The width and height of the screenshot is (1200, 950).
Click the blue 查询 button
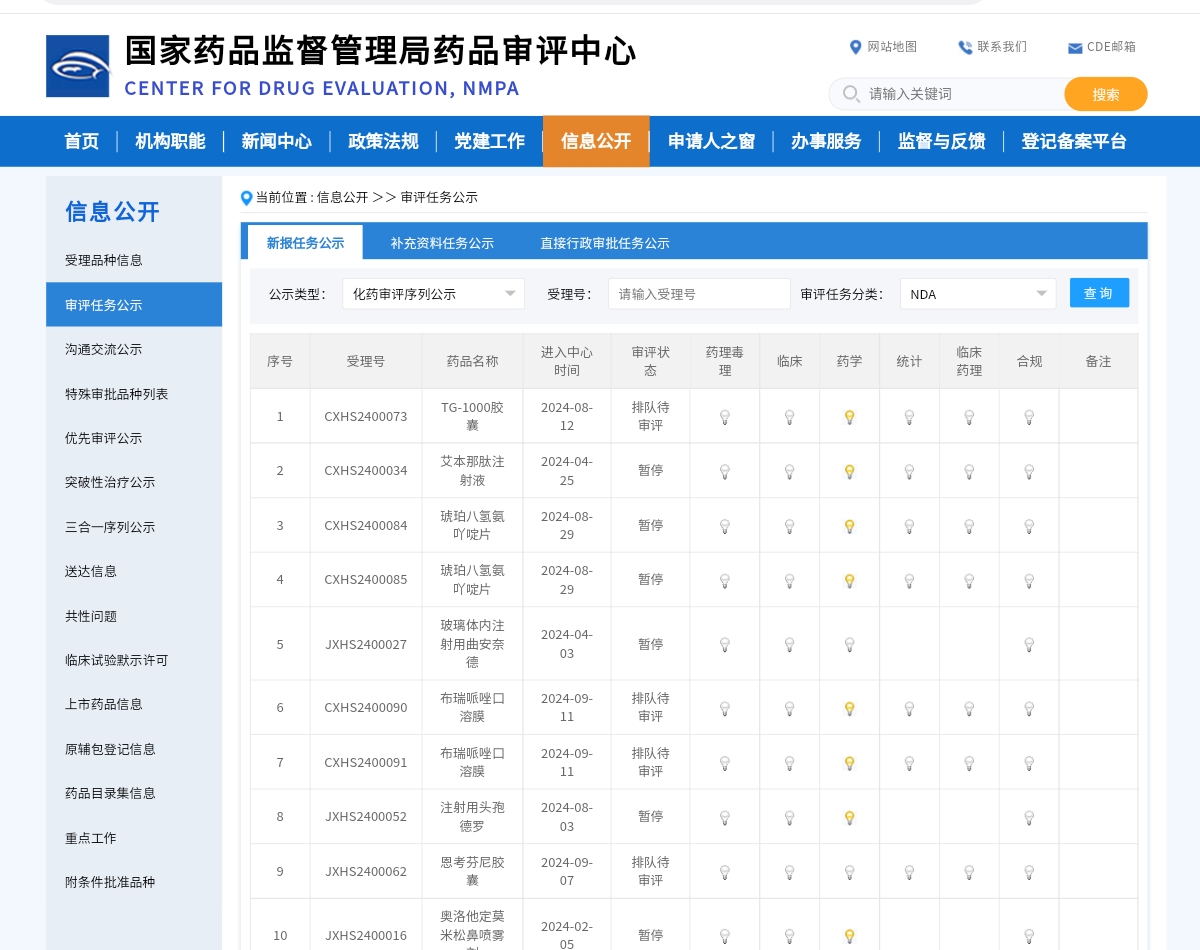tap(1099, 293)
